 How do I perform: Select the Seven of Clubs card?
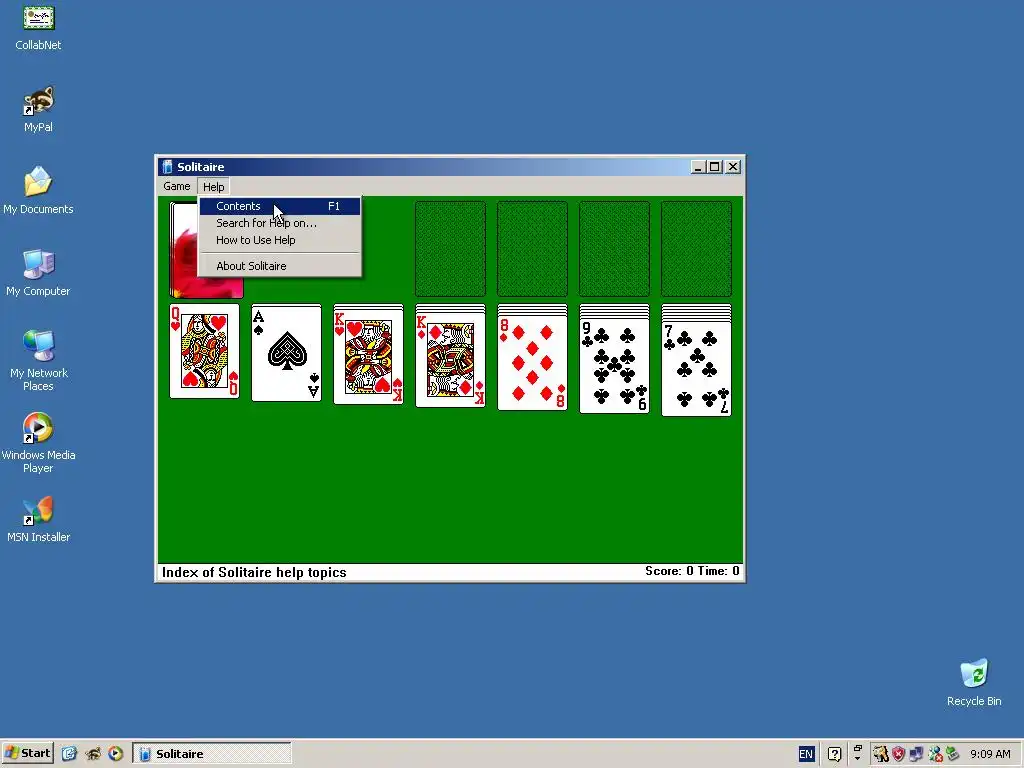pos(696,368)
